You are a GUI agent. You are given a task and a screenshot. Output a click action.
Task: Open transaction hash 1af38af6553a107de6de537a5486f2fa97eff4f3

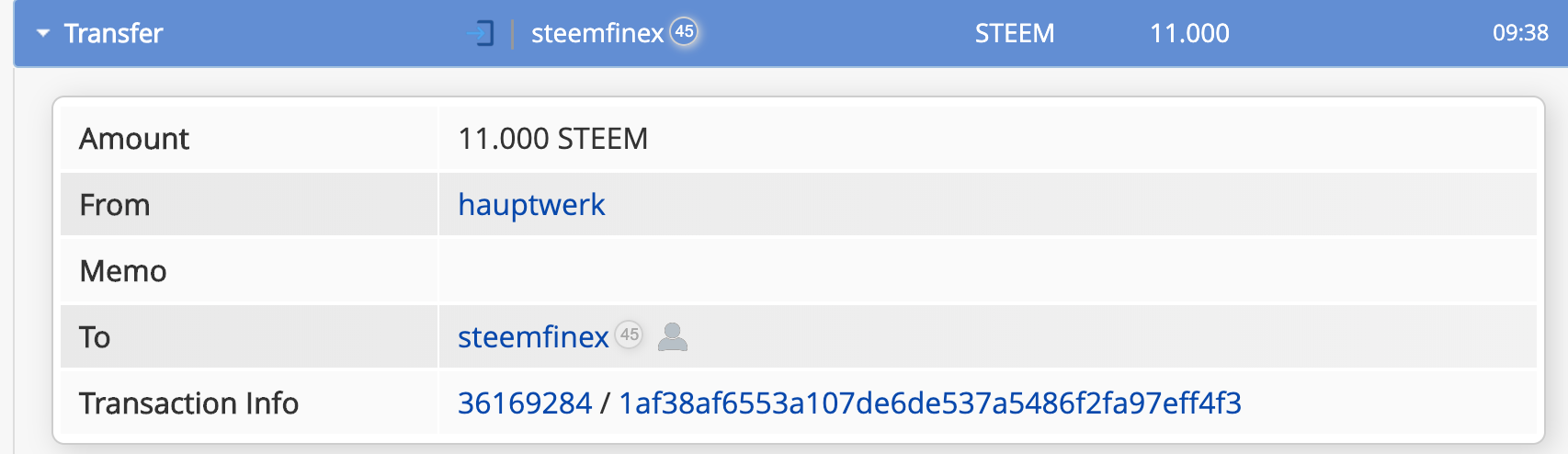click(x=930, y=403)
